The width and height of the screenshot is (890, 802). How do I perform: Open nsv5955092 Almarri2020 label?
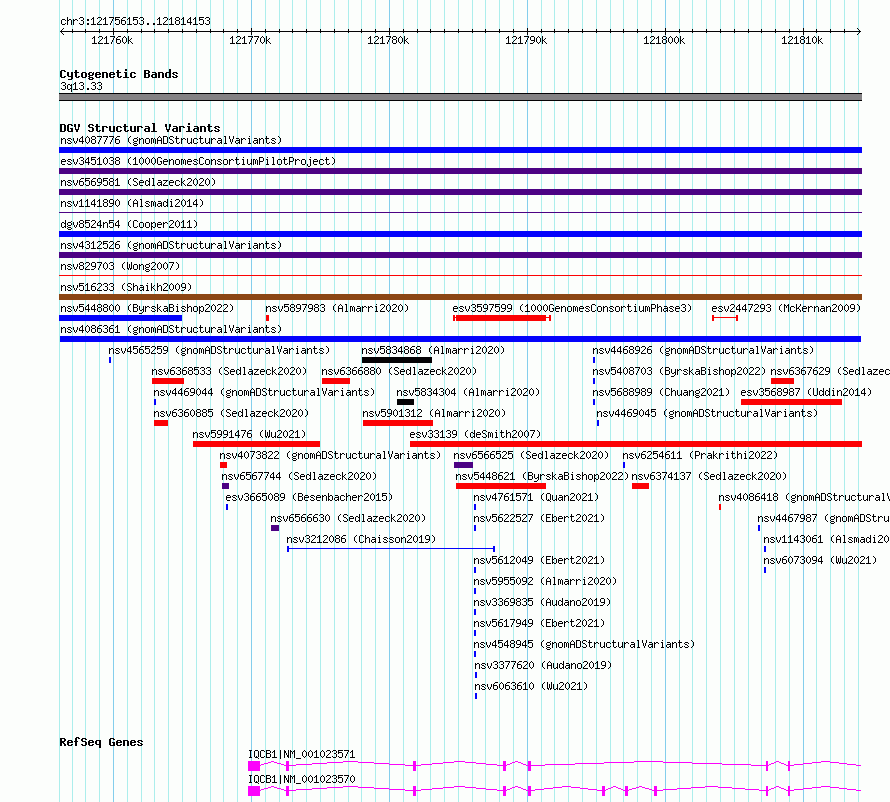(x=545, y=581)
